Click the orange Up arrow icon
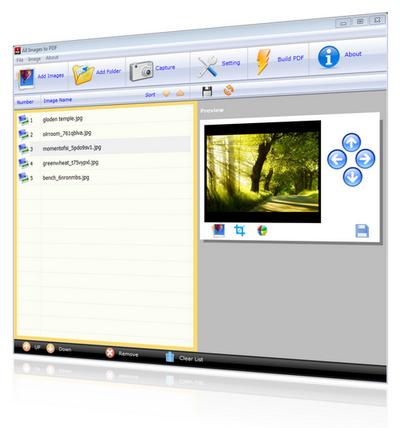The height and width of the screenshot is (428, 400). point(26,347)
